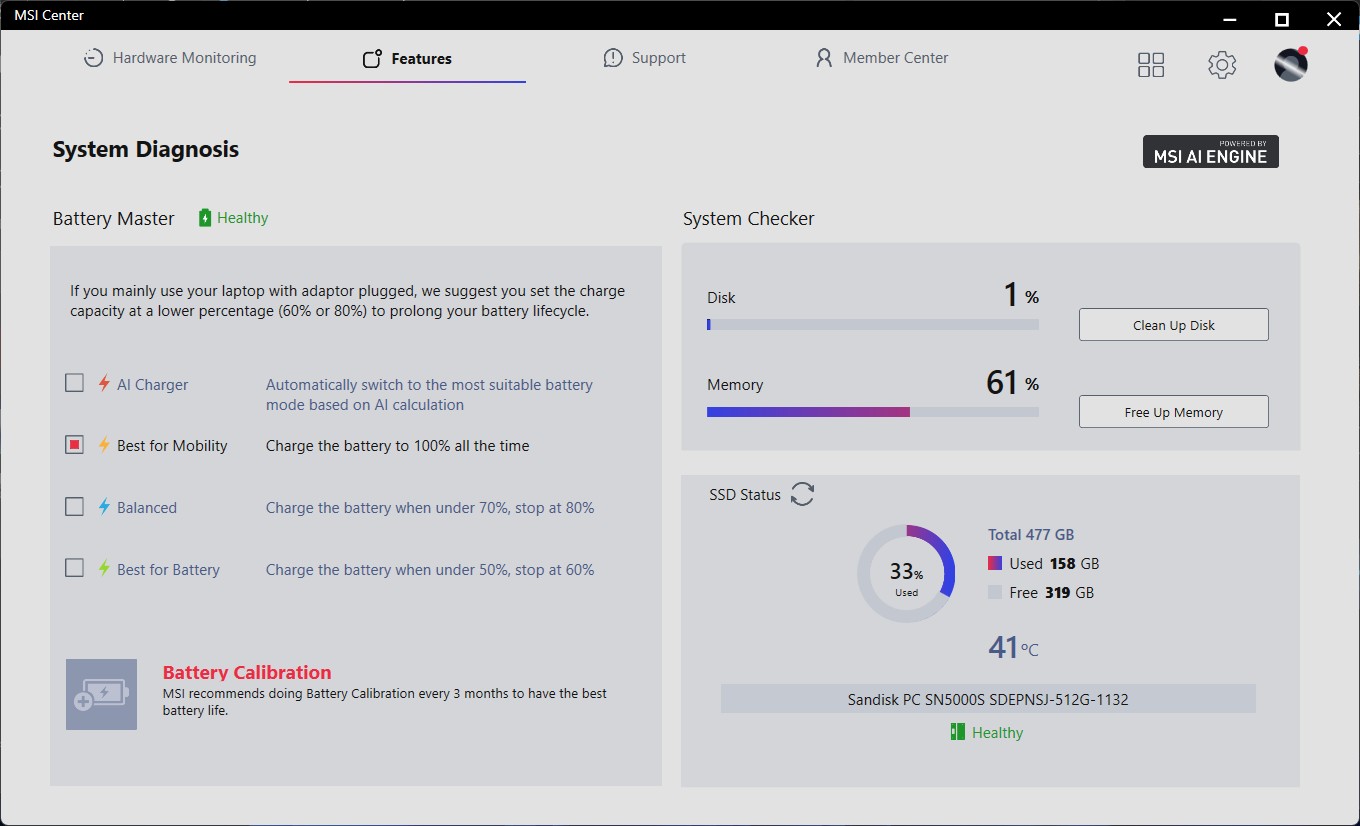Click the red-purple Used legend swatch

[995, 563]
